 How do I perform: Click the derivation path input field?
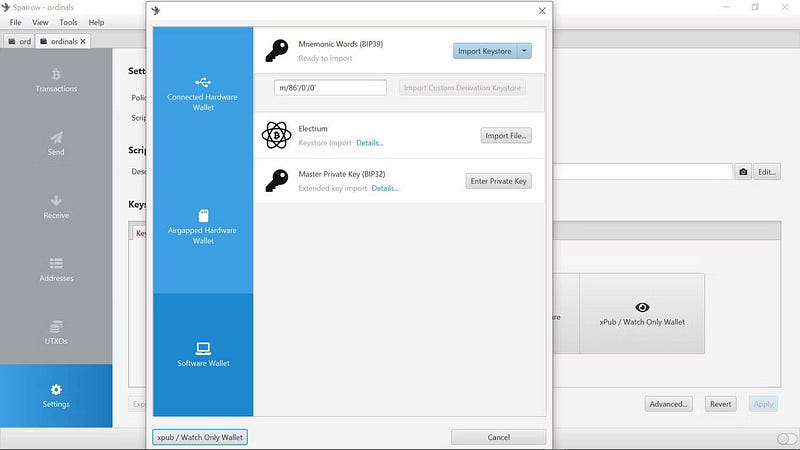(330, 87)
